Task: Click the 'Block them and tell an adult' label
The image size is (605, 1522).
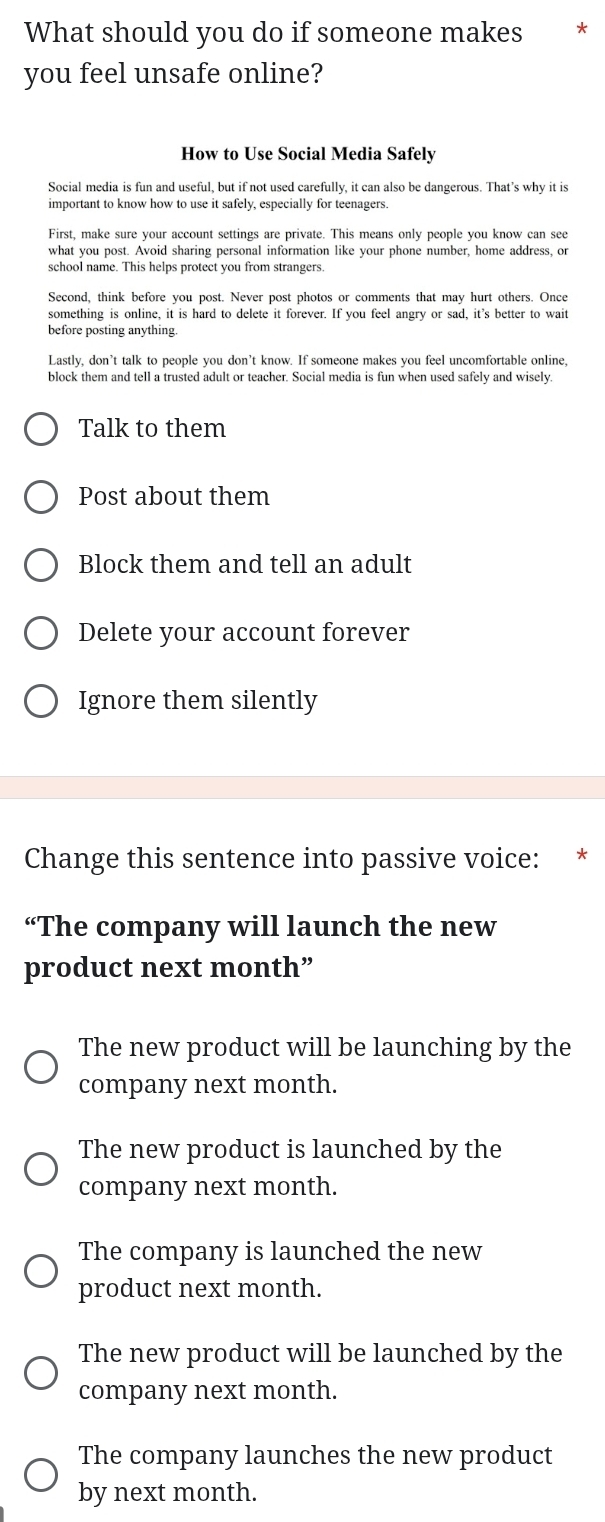Action: point(245,565)
